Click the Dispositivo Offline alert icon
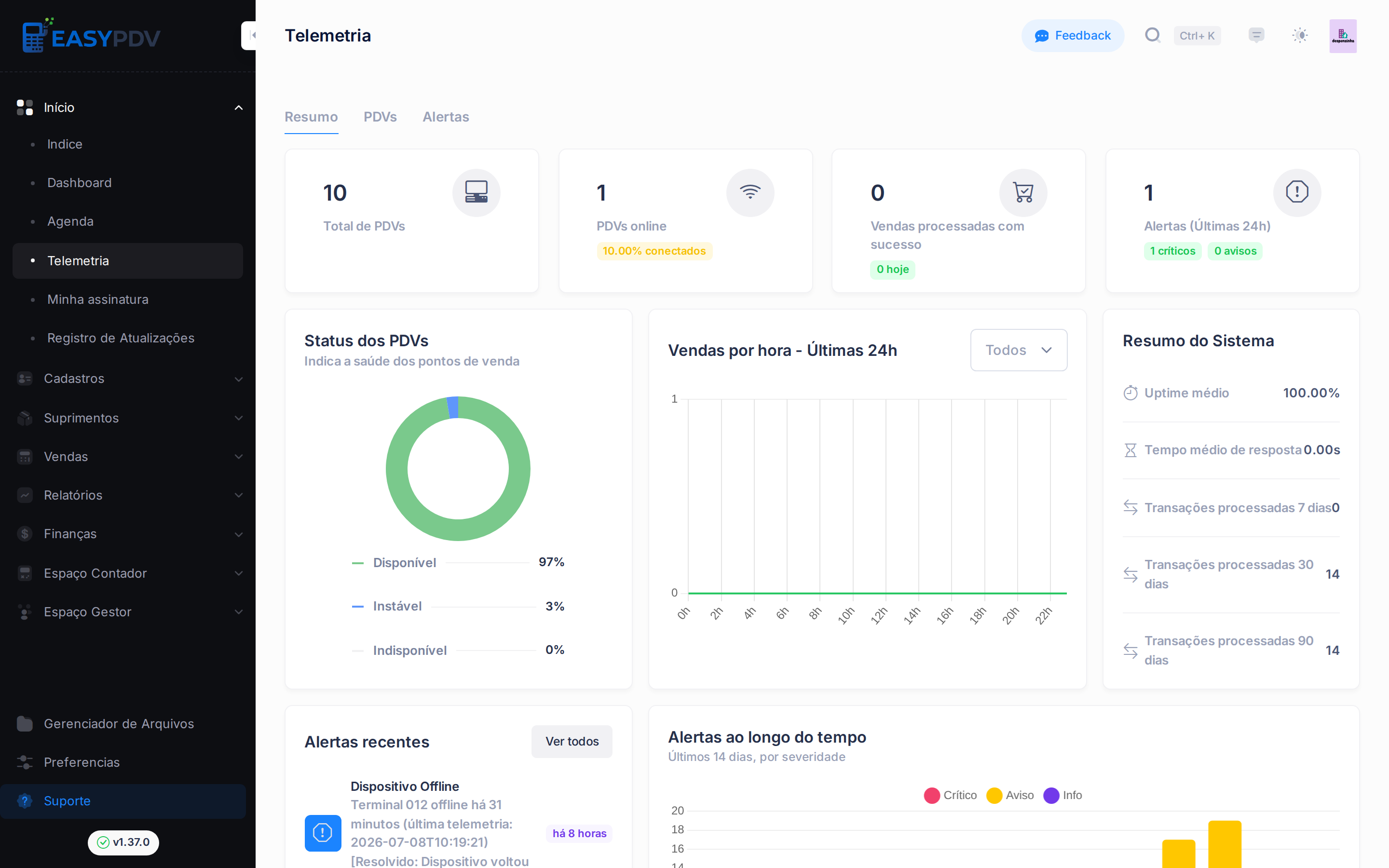The height and width of the screenshot is (868, 1389). click(323, 833)
